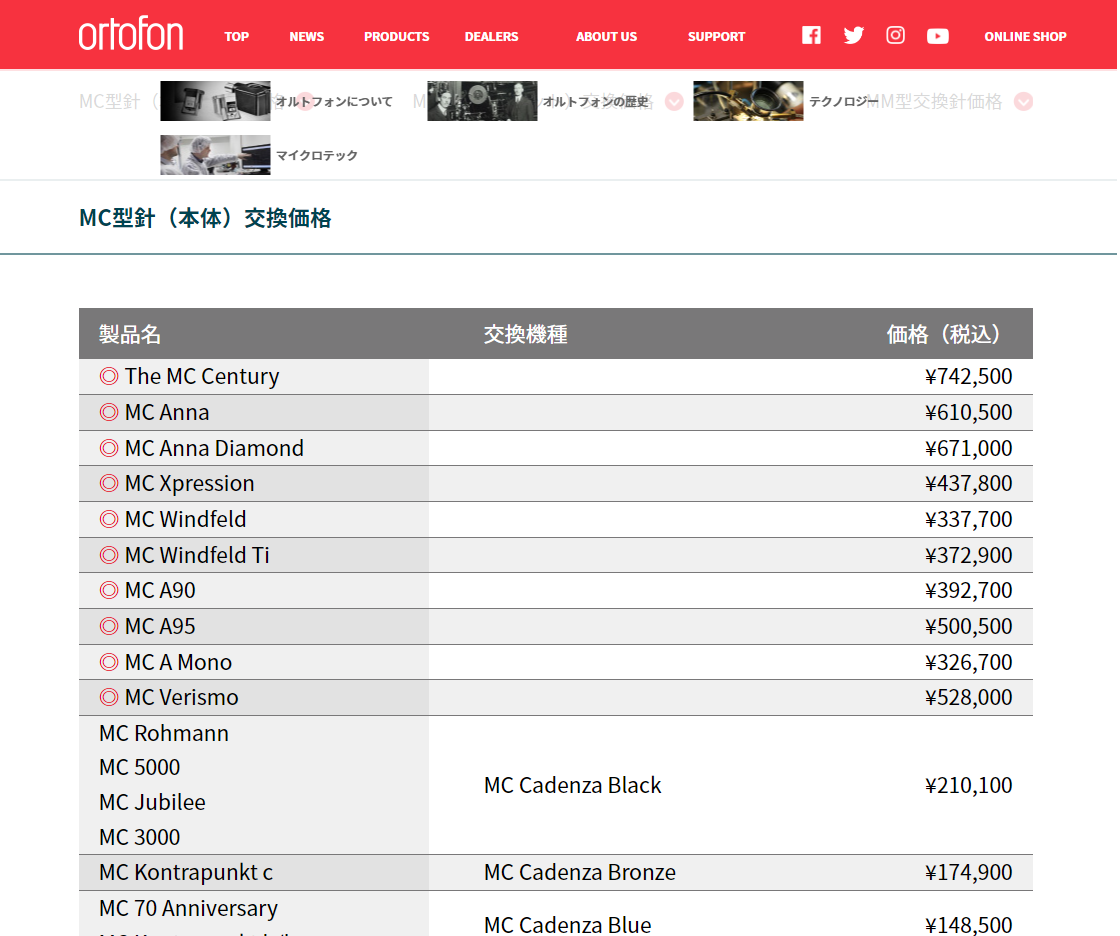The image size is (1120, 936).
Task: Open the NEWS menu item
Action: [306, 36]
